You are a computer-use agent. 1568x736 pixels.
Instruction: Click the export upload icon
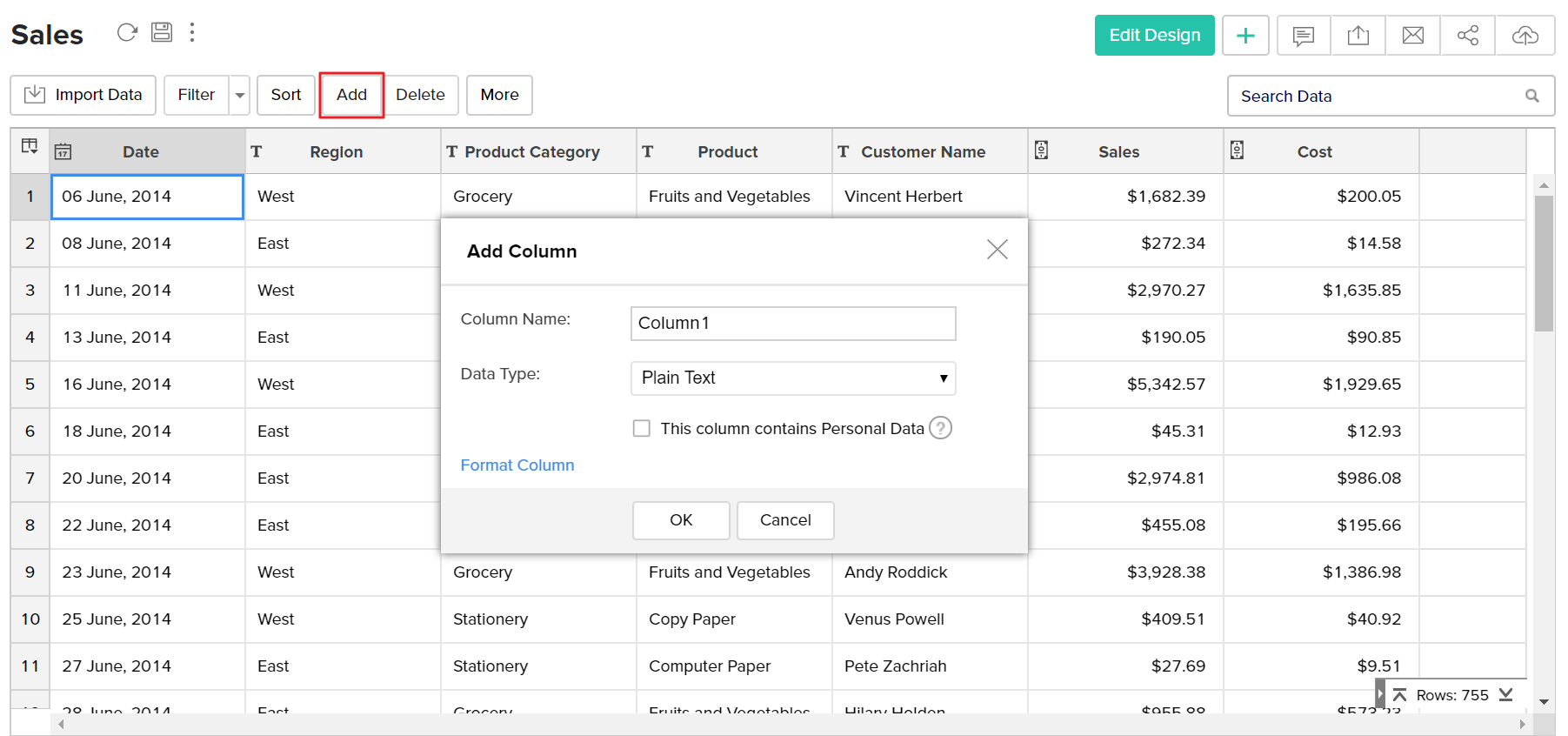[x=1358, y=36]
